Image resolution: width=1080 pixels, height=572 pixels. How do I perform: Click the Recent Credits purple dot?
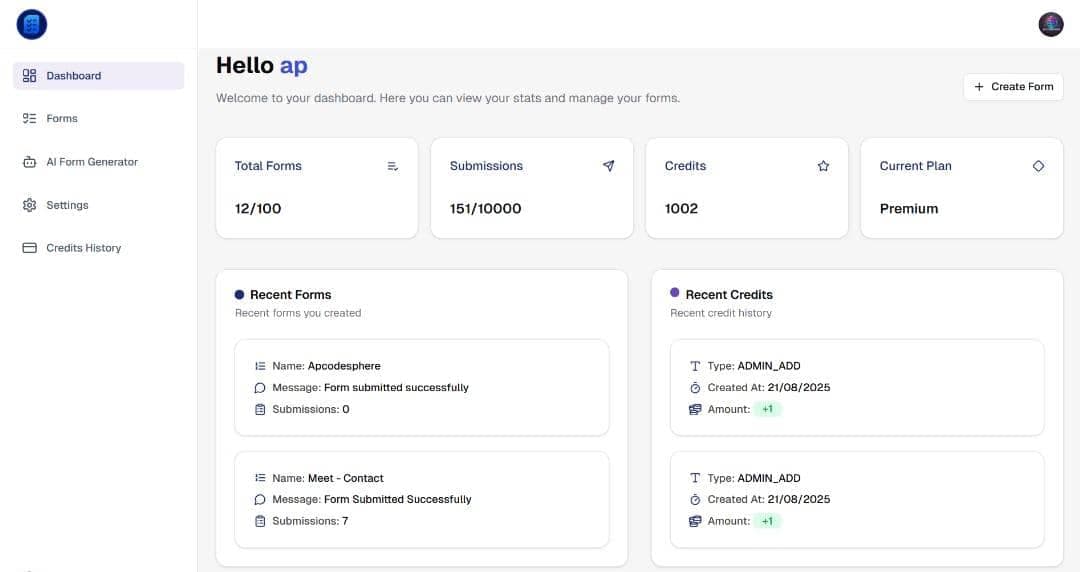point(675,293)
